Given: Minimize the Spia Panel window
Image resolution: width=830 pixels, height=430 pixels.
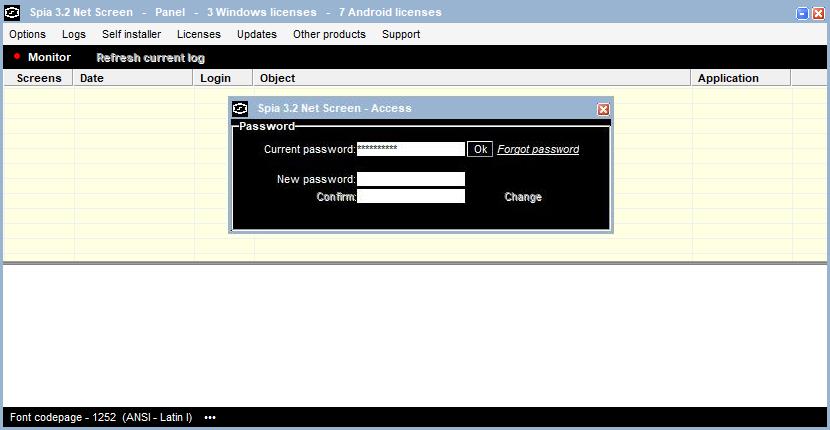Looking at the screenshot, I should click(x=802, y=14).
